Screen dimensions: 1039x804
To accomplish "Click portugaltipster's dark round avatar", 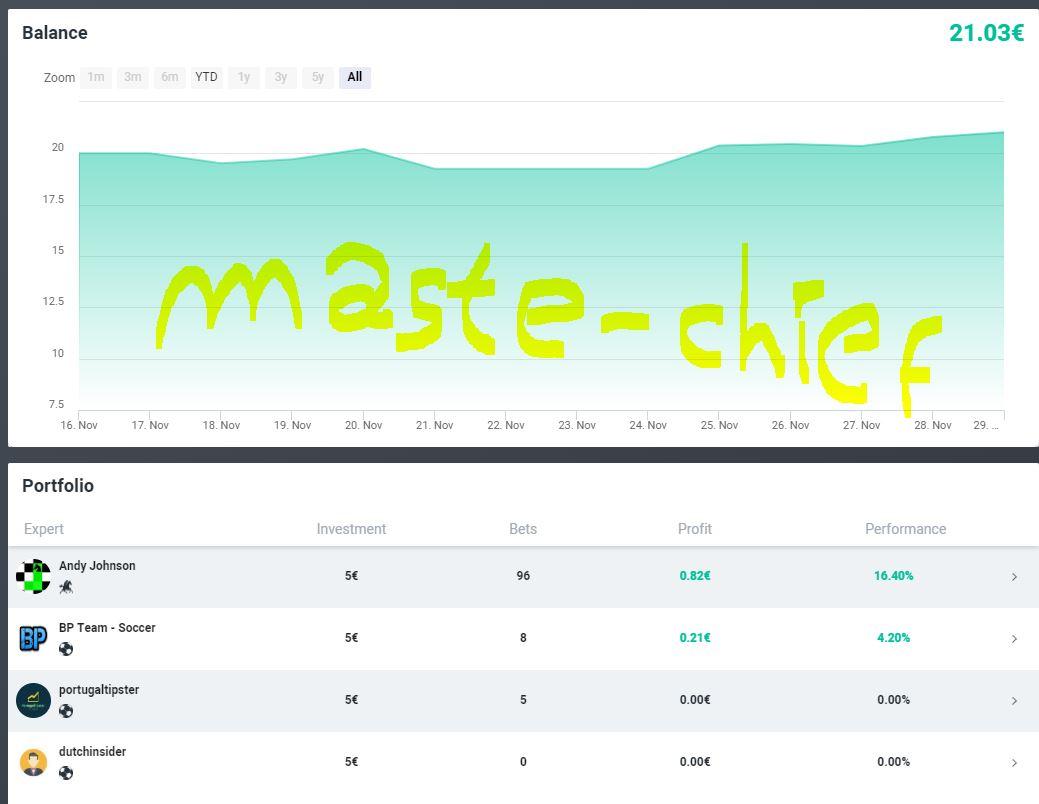I will coord(33,700).
